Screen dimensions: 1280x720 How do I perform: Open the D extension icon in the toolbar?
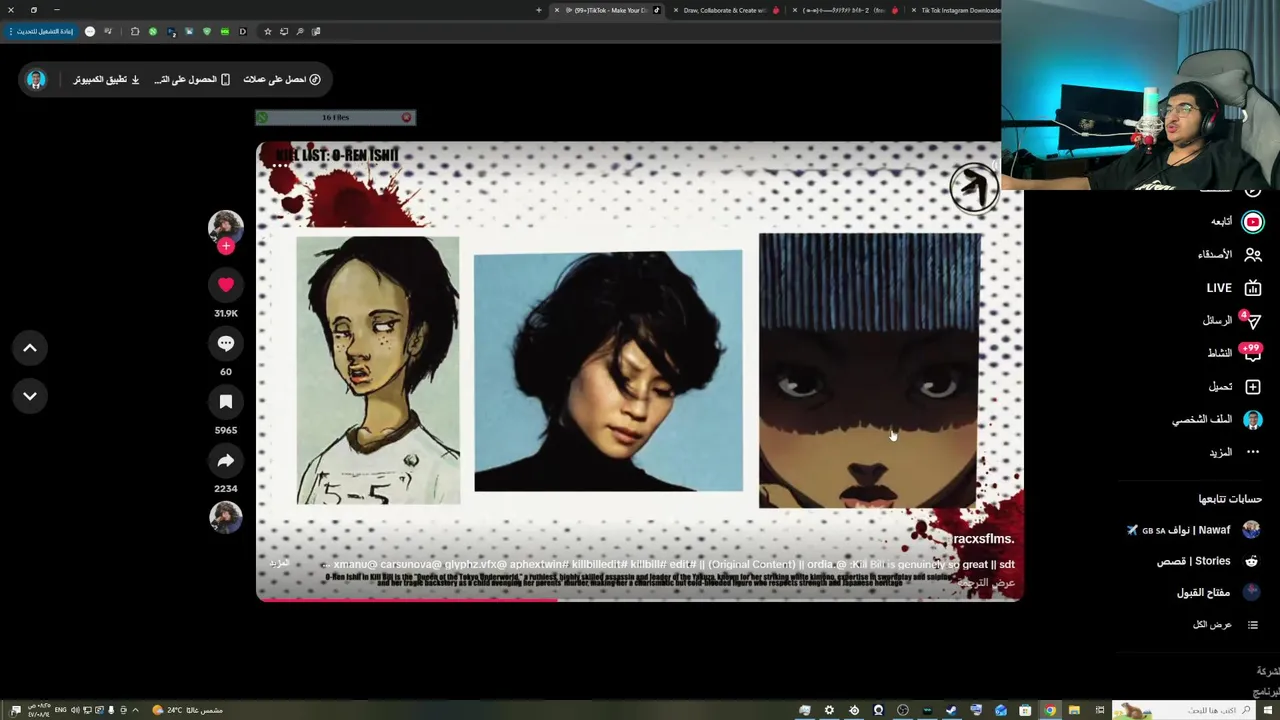tap(242, 31)
